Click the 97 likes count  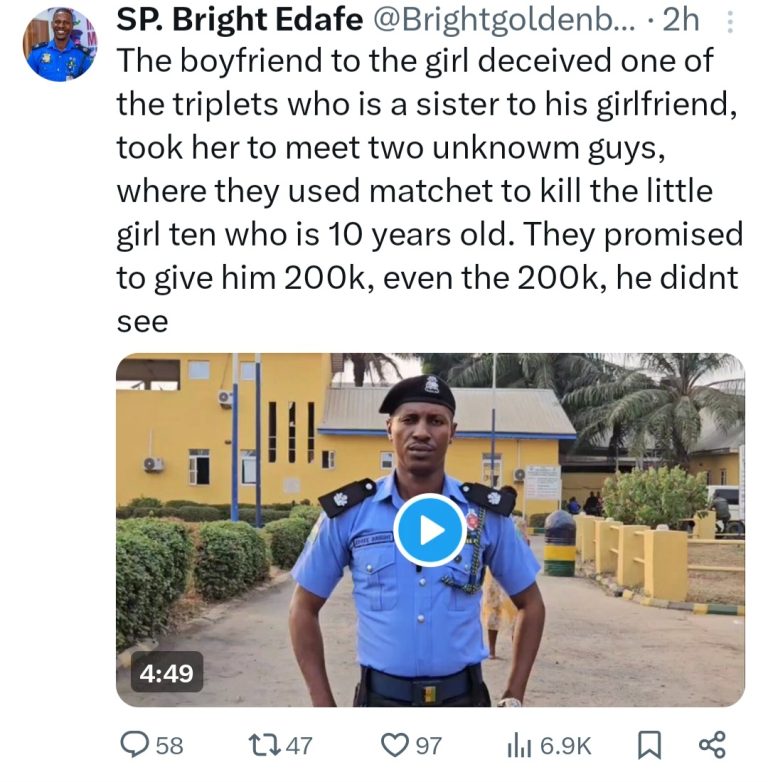428,745
